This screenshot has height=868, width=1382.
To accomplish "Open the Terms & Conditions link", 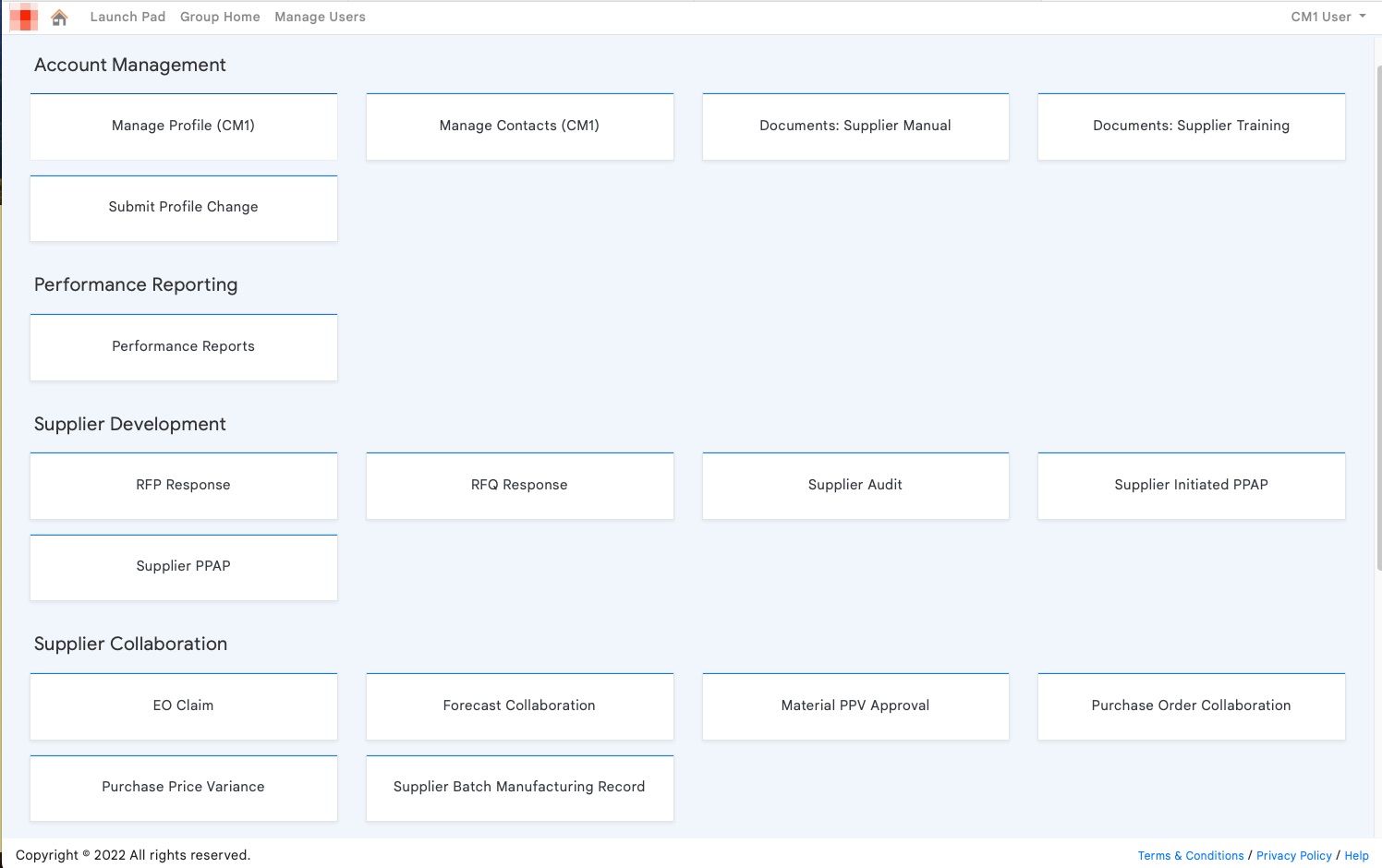I will pos(1190,856).
